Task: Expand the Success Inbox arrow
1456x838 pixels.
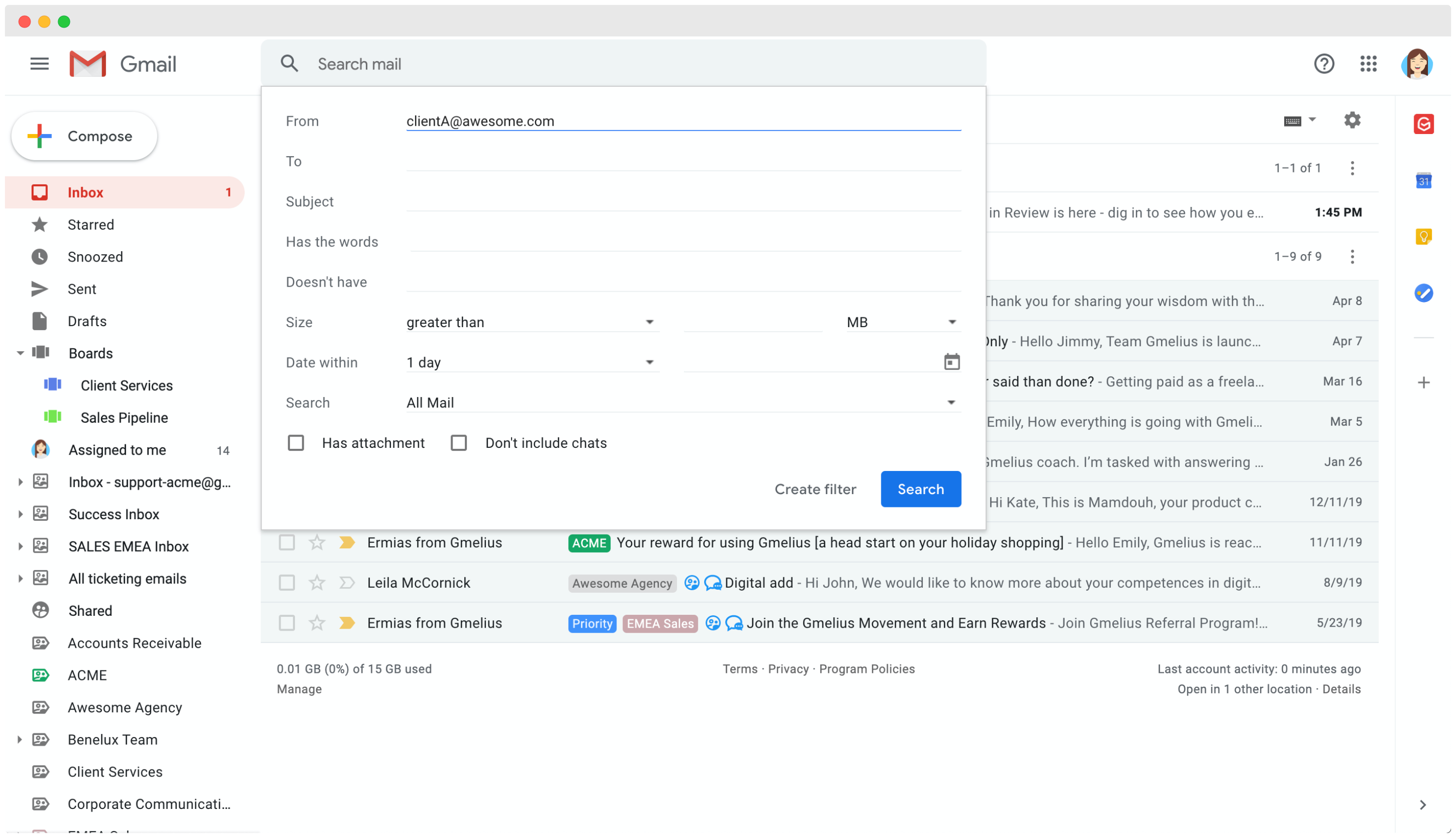Action: pos(20,514)
